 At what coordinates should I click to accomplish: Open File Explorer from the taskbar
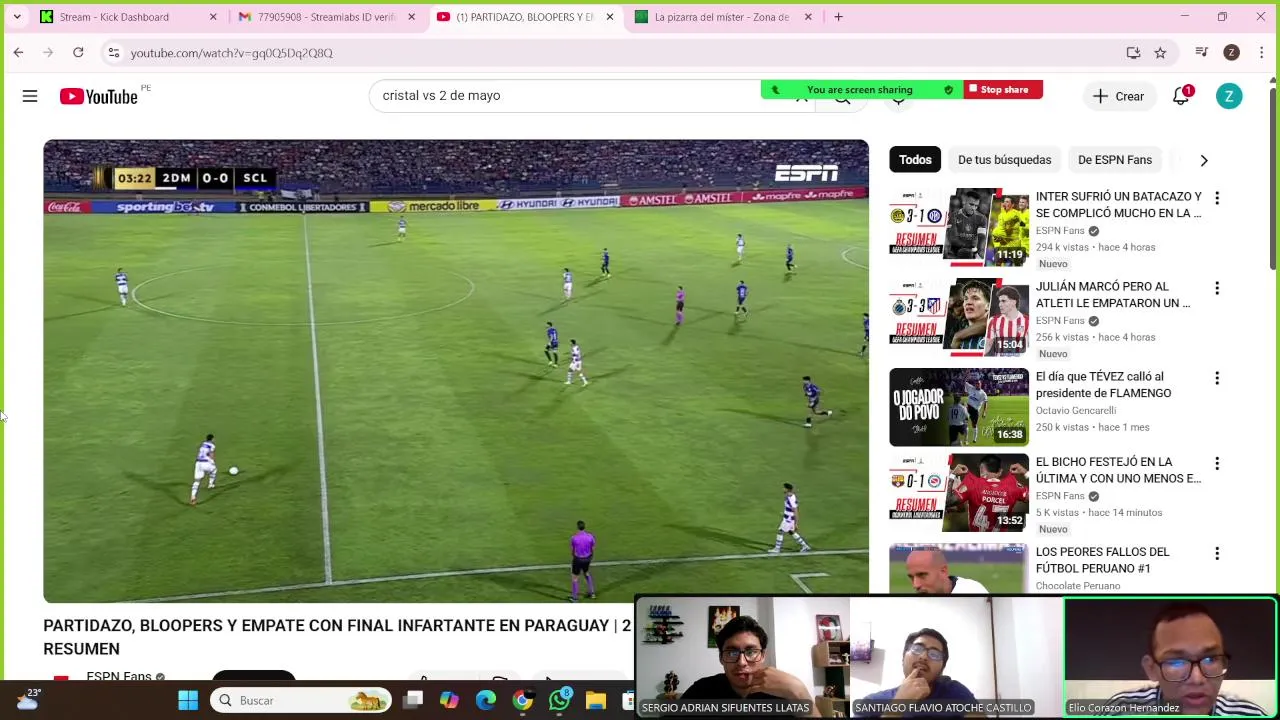(596, 700)
